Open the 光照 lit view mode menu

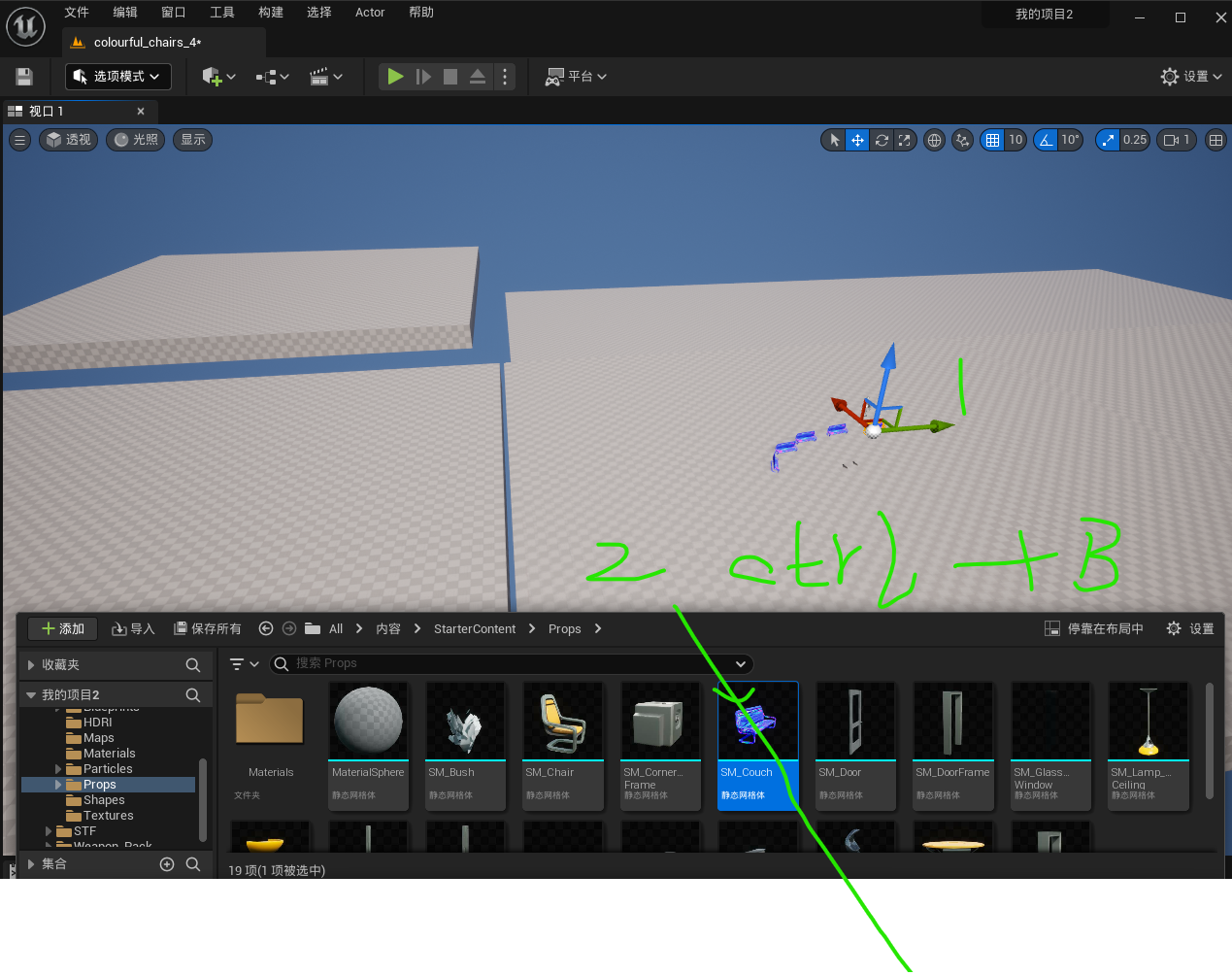(x=136, y=140)
